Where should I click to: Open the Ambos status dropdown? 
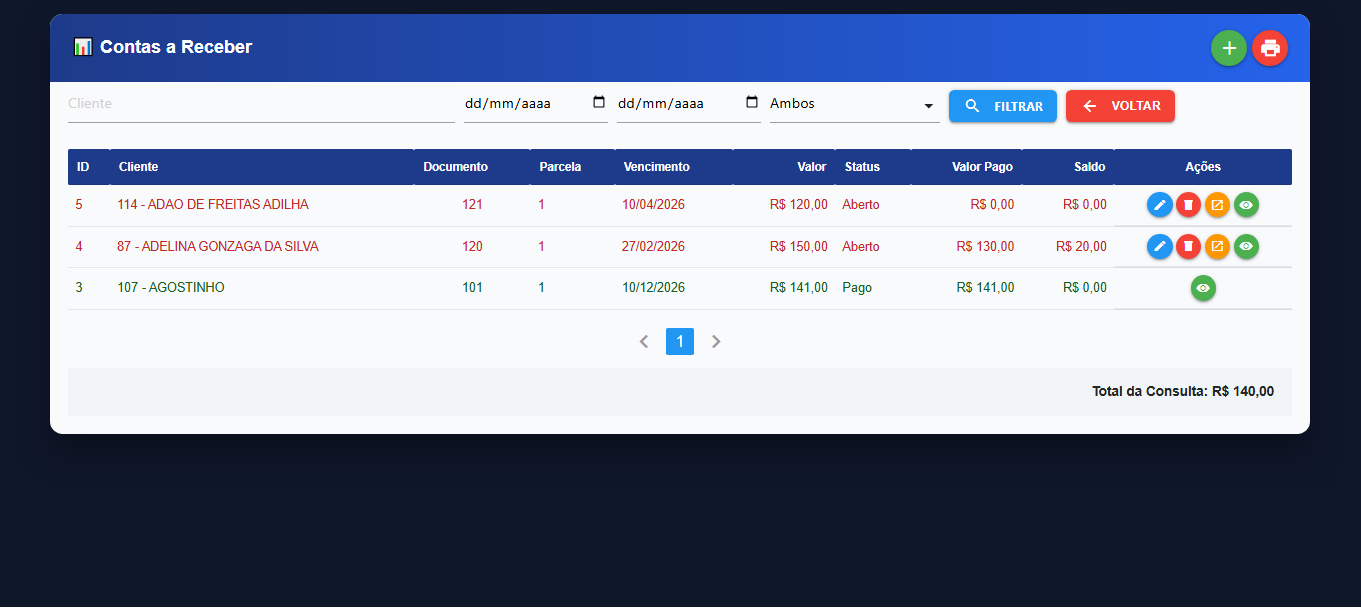[854, 105]
